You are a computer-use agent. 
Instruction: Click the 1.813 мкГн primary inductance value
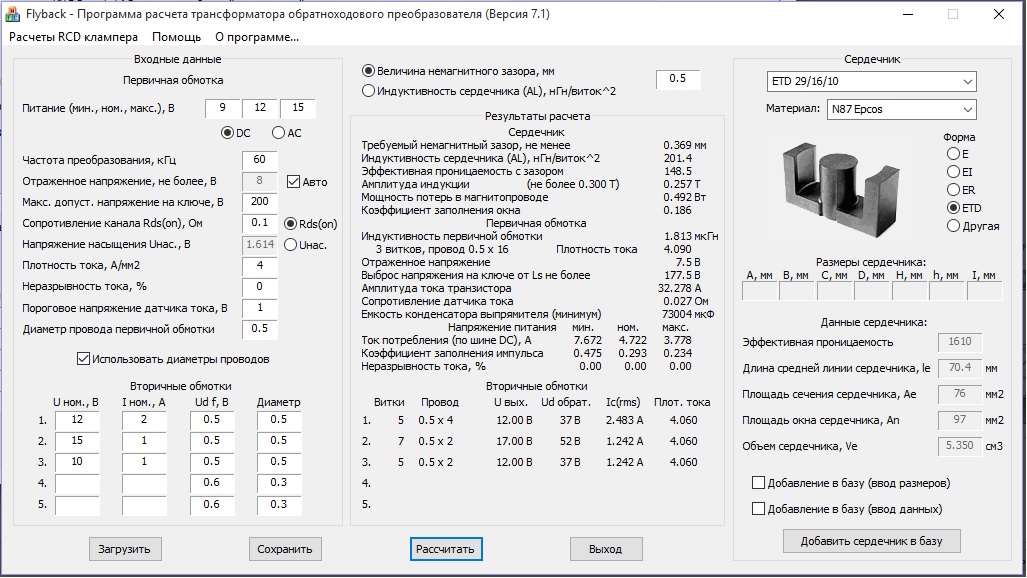coord(690,237)
